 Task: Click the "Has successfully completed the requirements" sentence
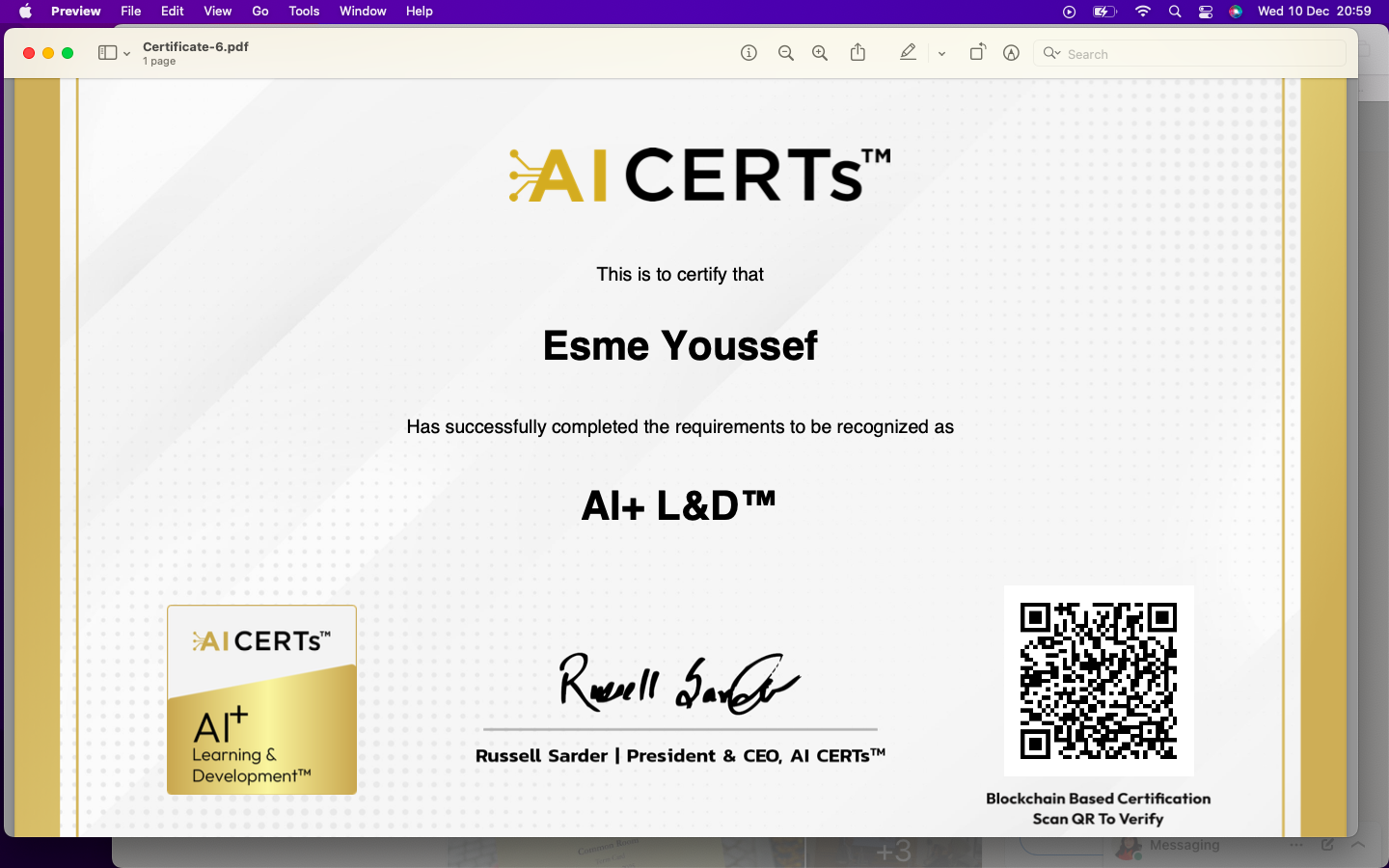point(680,427)
